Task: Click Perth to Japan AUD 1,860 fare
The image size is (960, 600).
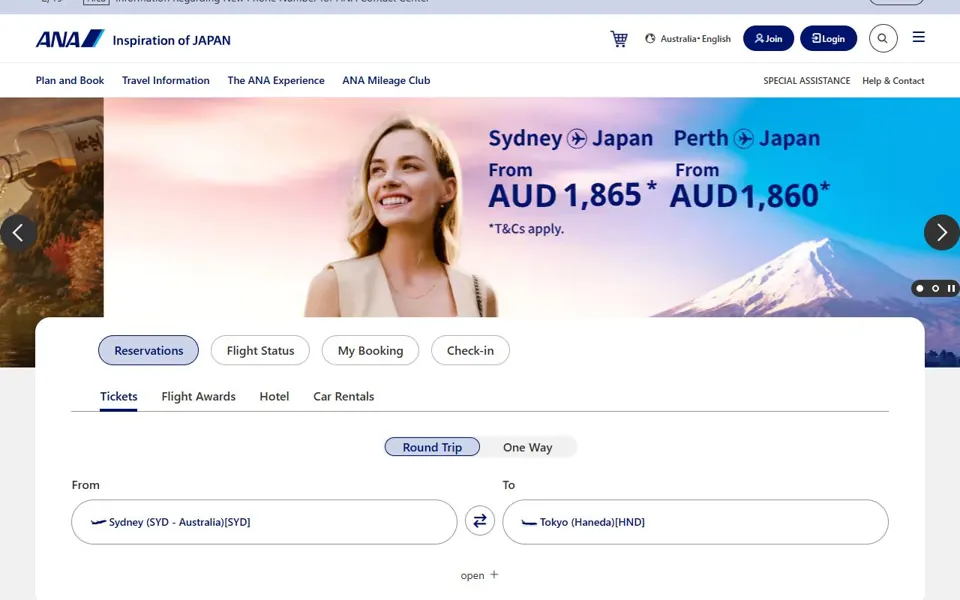Action: (749, 169)
